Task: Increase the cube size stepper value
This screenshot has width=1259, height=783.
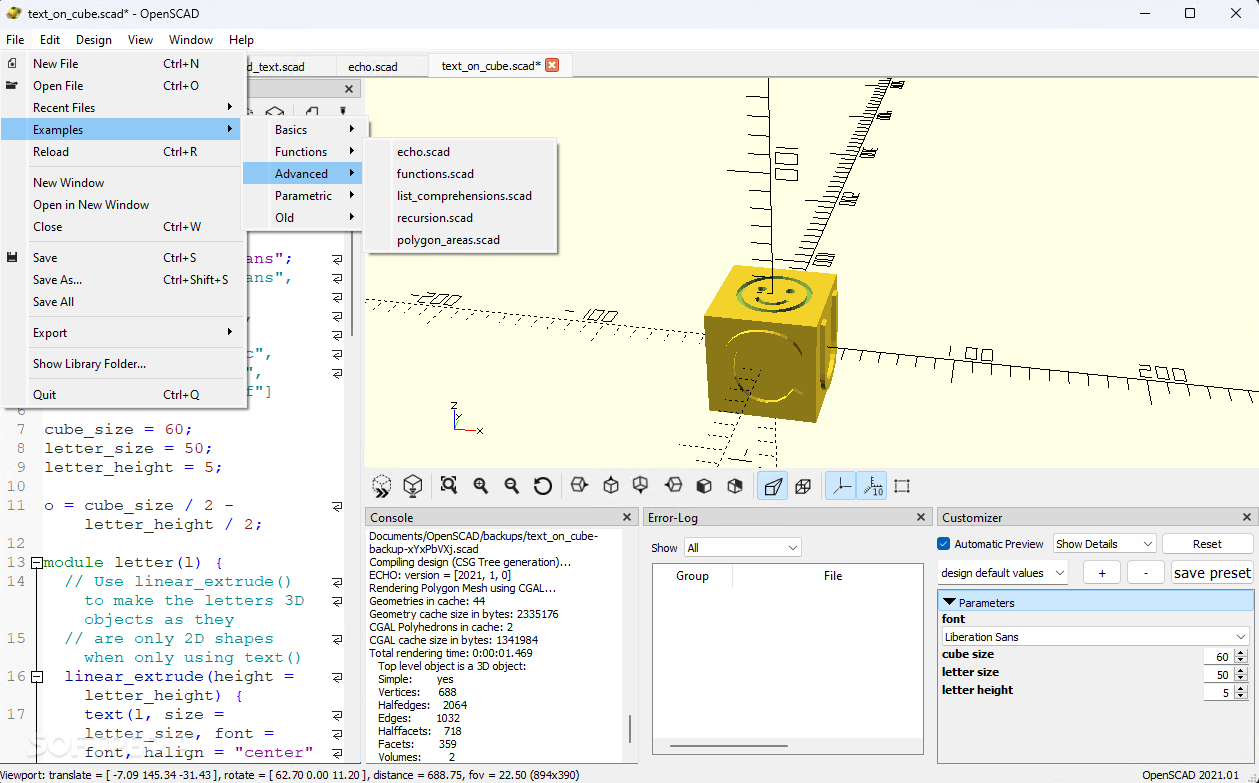Action: [1241, 653]
